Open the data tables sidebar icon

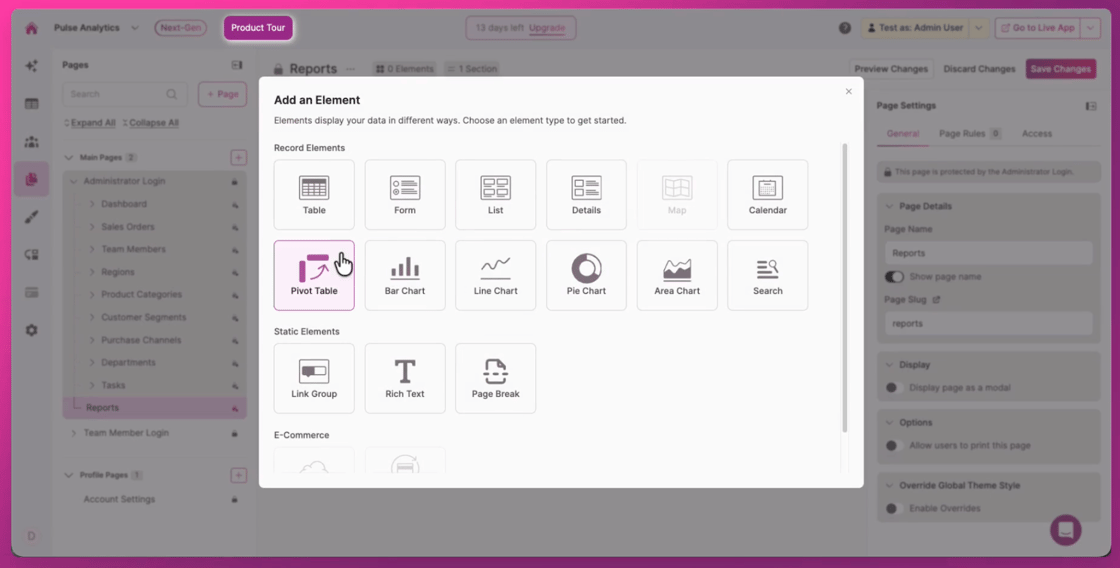[31, 104]
